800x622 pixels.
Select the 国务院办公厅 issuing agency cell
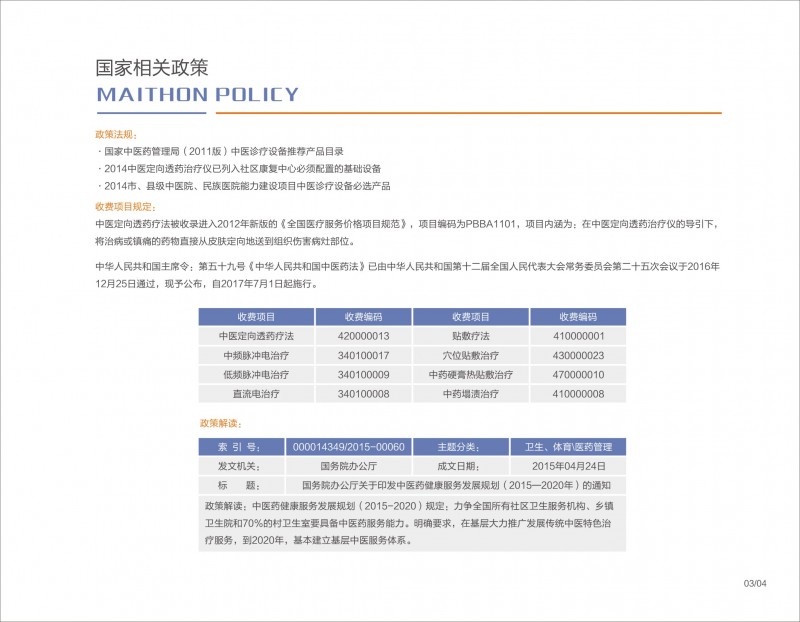click(348, 466)
